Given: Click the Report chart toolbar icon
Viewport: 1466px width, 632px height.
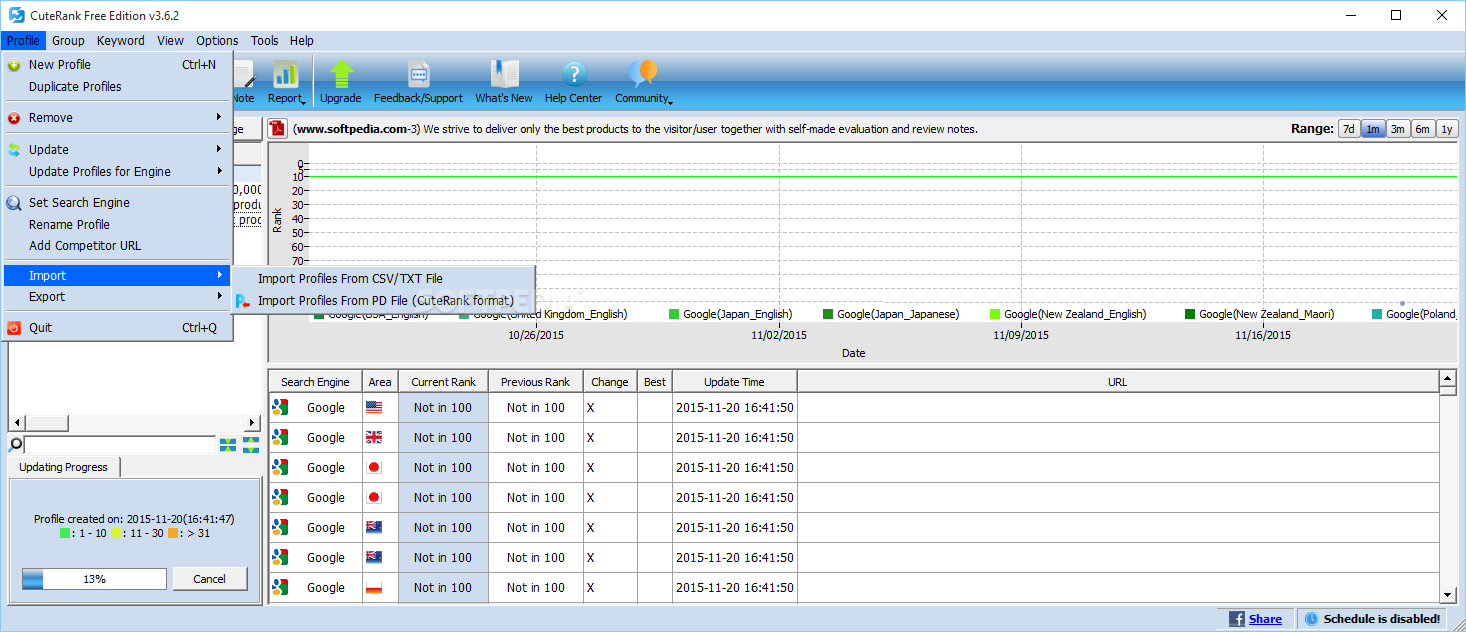Looking at the screenshot, I should [286, 73].
